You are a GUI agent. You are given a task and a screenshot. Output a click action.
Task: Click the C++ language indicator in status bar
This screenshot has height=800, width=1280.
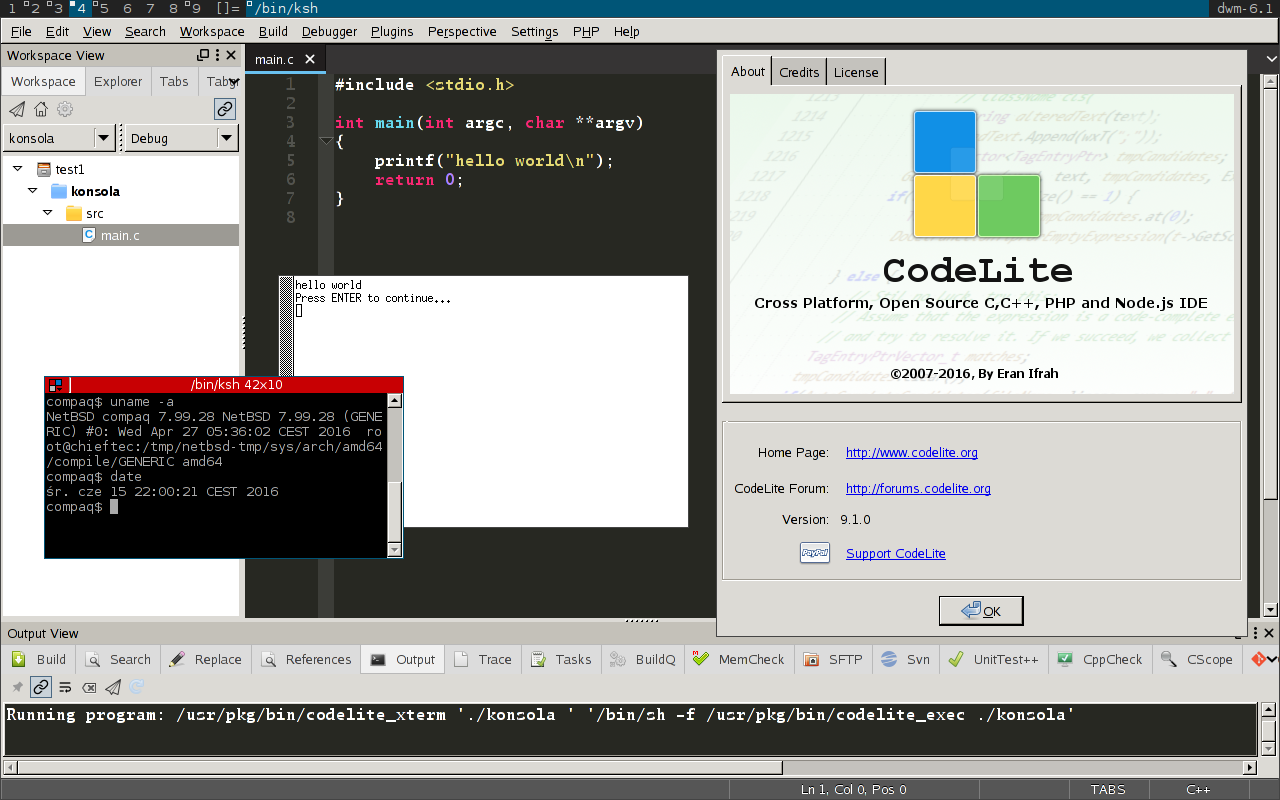click(x=1198, y=789)
